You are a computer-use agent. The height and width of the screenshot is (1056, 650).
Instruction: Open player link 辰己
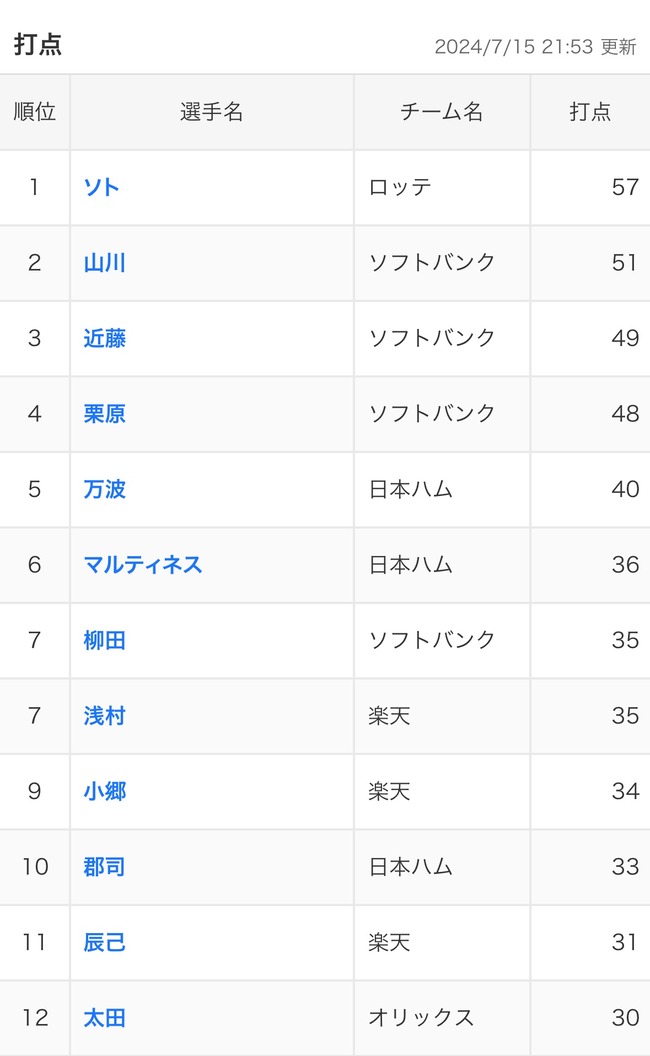click(x=104, y=942)
